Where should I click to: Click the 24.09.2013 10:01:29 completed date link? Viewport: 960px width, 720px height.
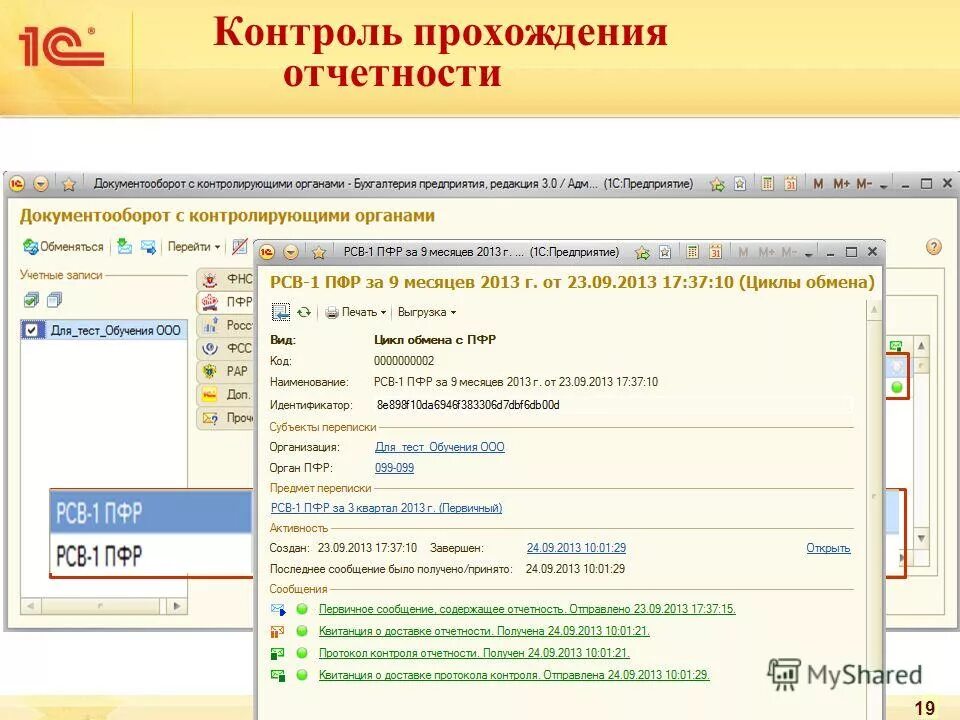pyautogui.click(x=576, y=548)
